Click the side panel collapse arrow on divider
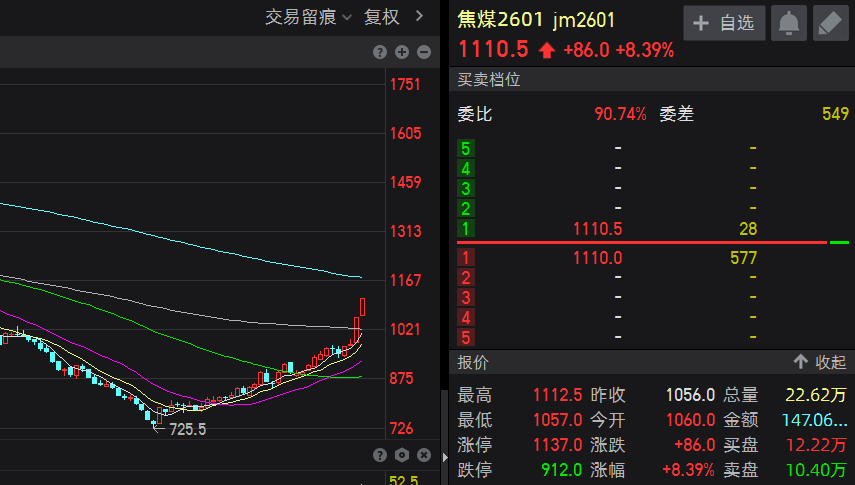Viewport: 855px width, 485px height. 444,457
